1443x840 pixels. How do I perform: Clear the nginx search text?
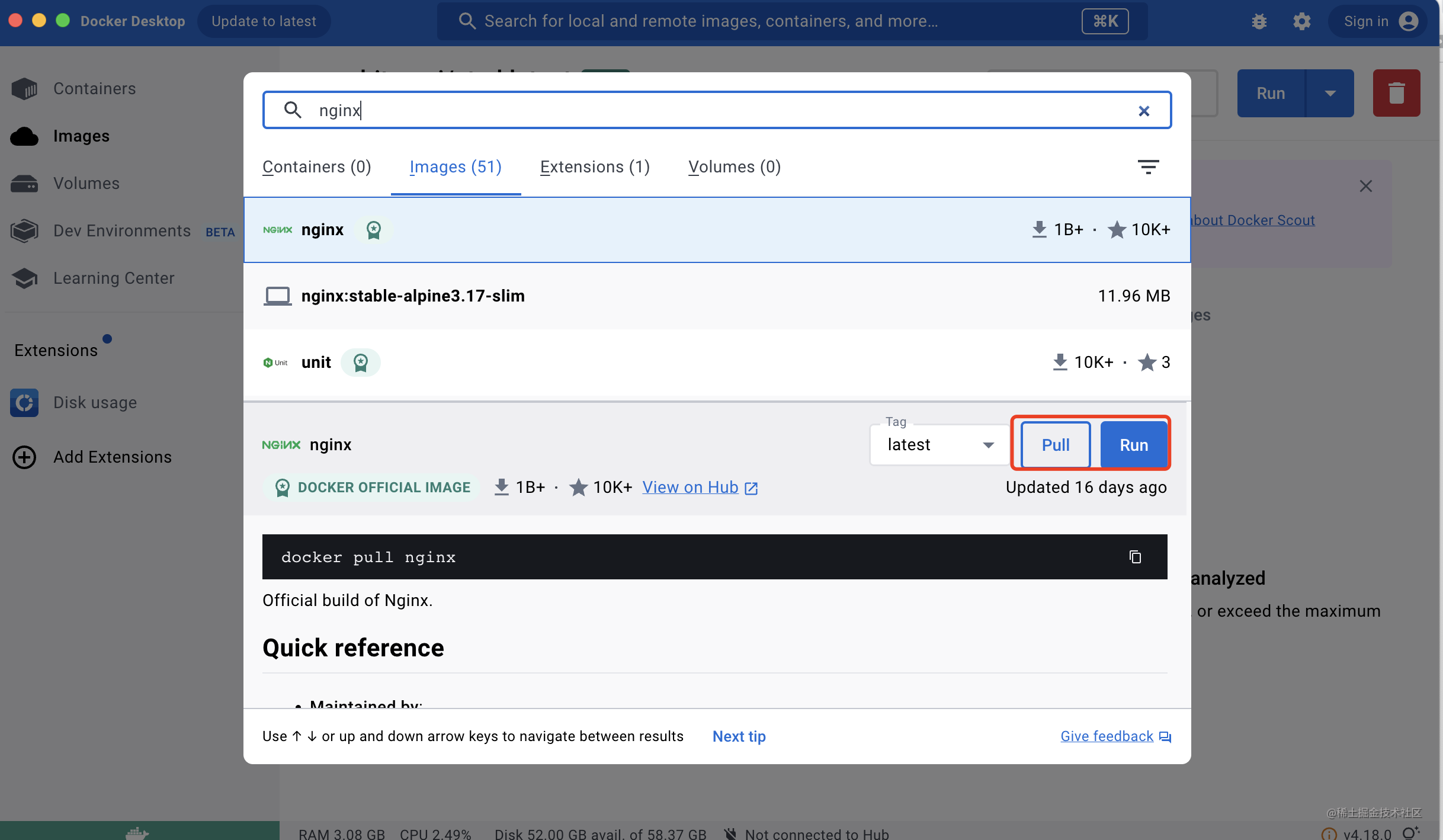tap(1144, 111)
